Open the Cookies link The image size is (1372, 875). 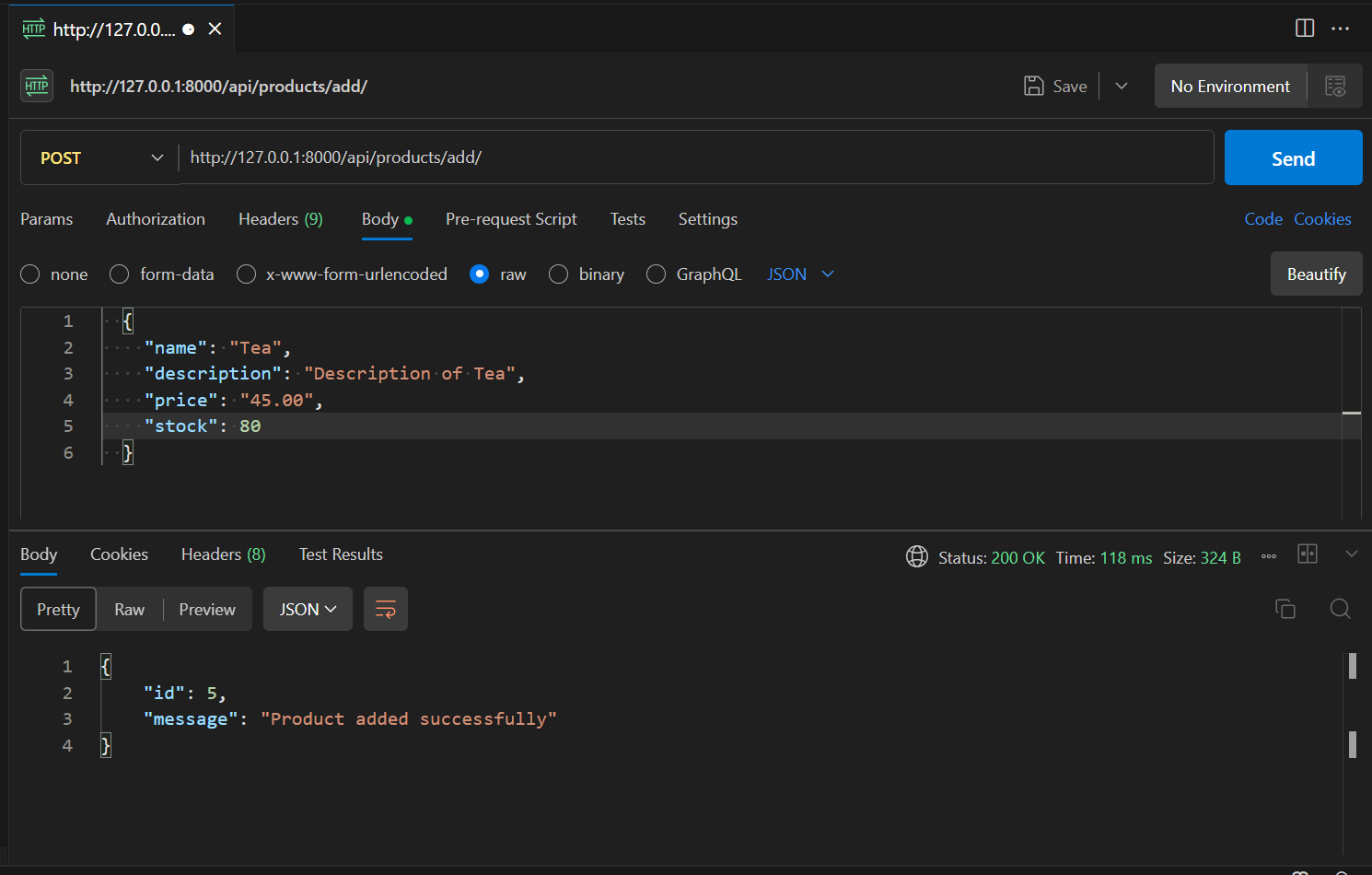point(1322,219)
